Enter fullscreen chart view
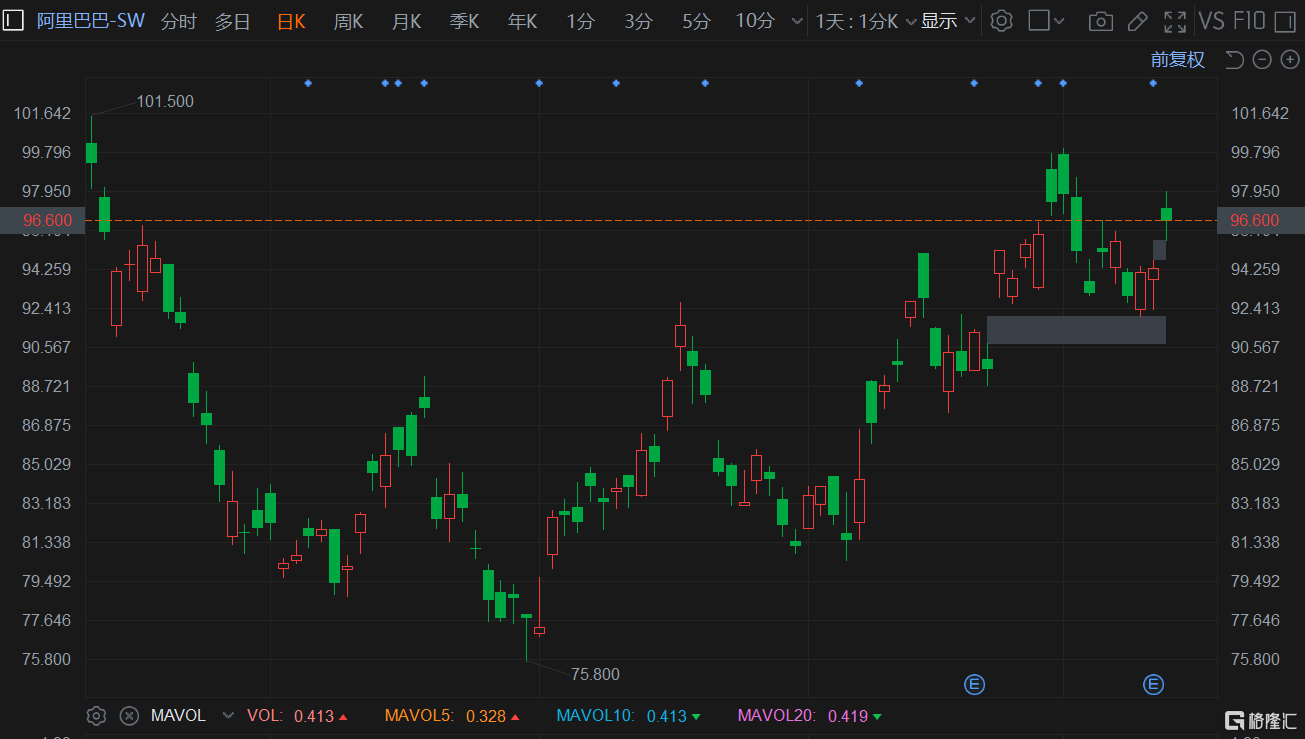This screenshot has width=1305, height=739. 1176,21
